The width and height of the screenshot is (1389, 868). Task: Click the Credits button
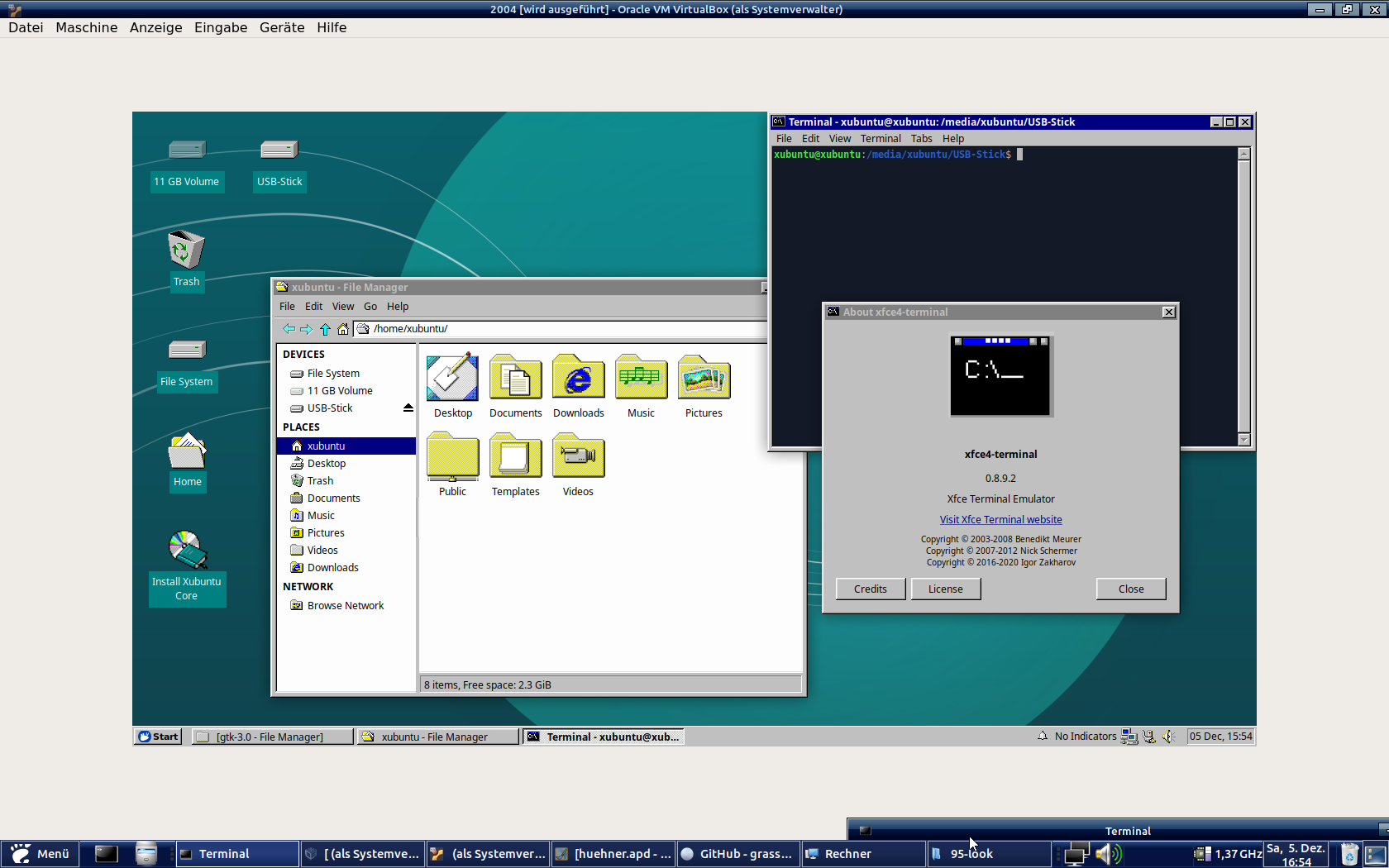(871, 589)
